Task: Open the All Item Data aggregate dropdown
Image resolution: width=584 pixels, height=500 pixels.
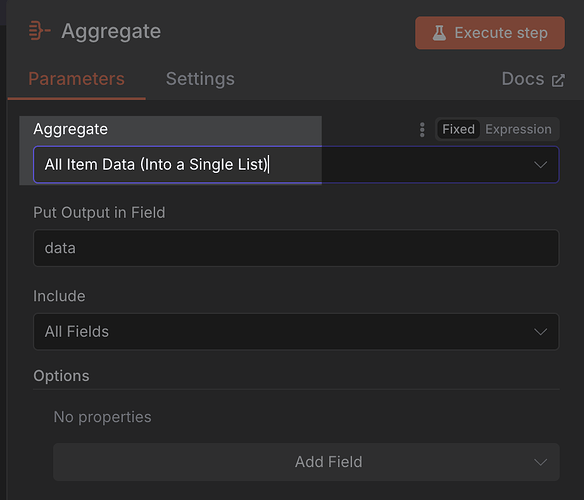Action: 296,165
